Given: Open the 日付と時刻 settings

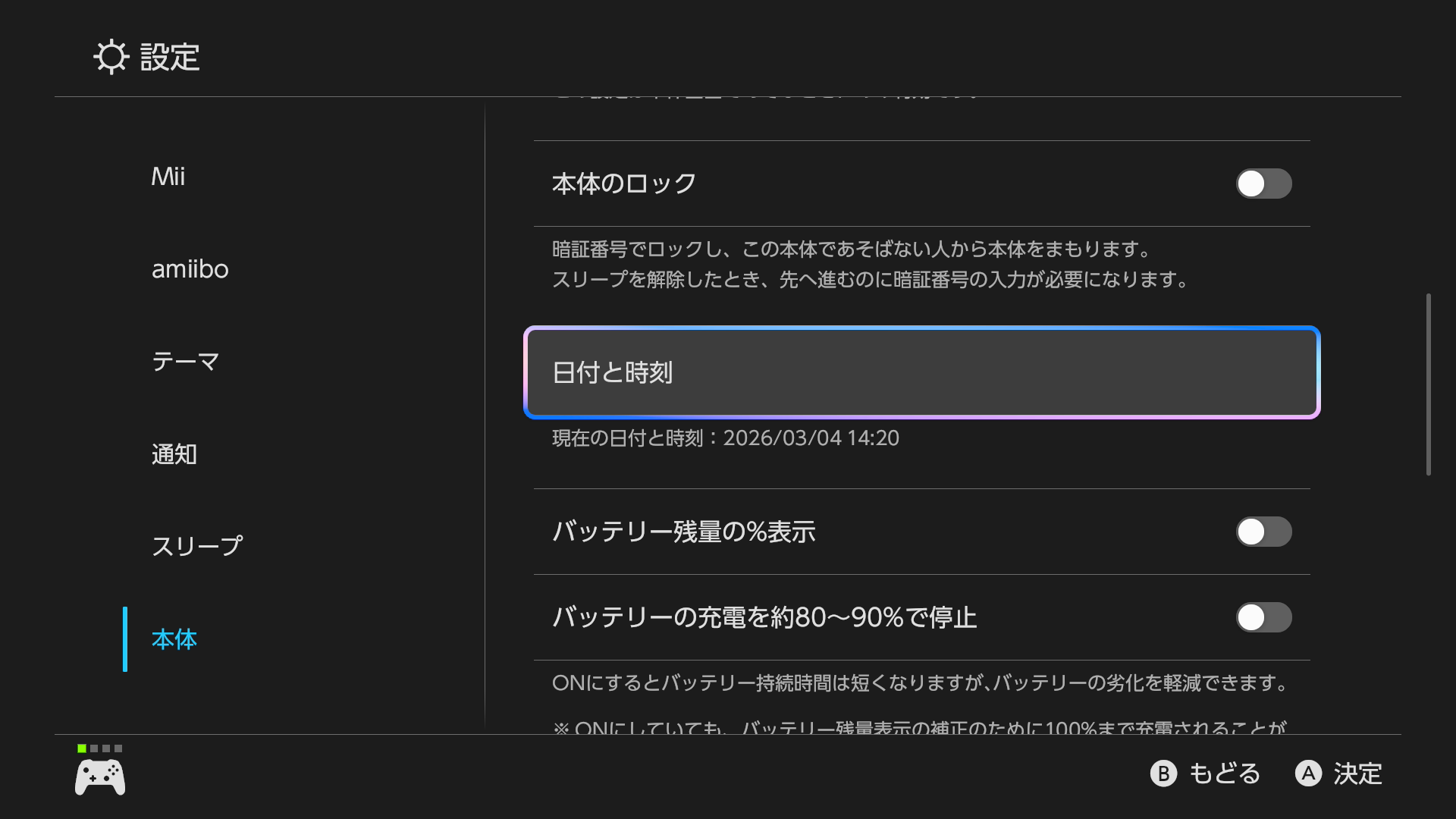Looking at the screenshot, I should pos(921,372).
